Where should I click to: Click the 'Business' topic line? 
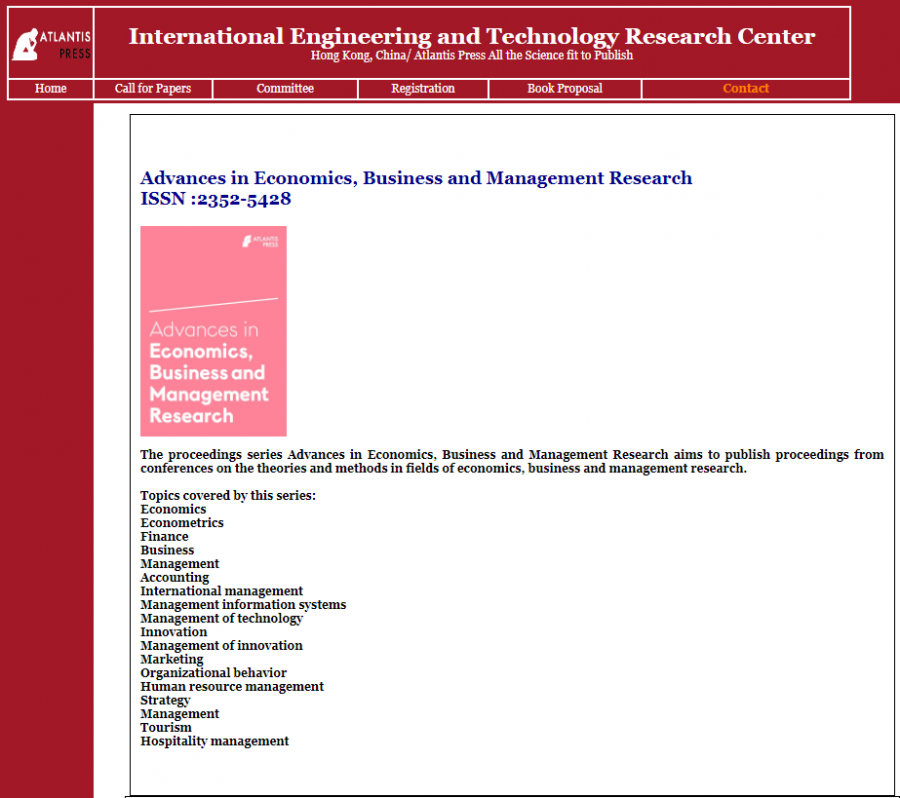[x=167, y=550]
